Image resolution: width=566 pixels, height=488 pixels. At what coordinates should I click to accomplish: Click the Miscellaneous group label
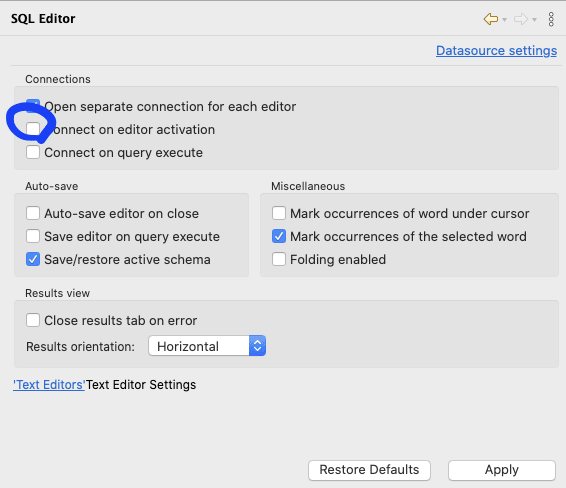click(308, 186)
